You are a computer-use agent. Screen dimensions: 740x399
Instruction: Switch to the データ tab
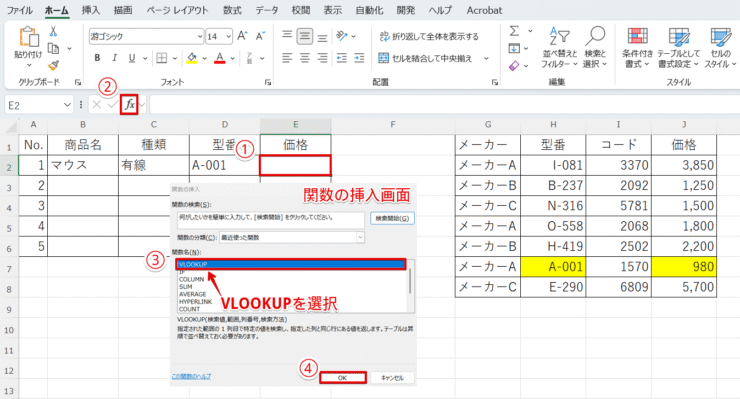click(x=267, y=10)
